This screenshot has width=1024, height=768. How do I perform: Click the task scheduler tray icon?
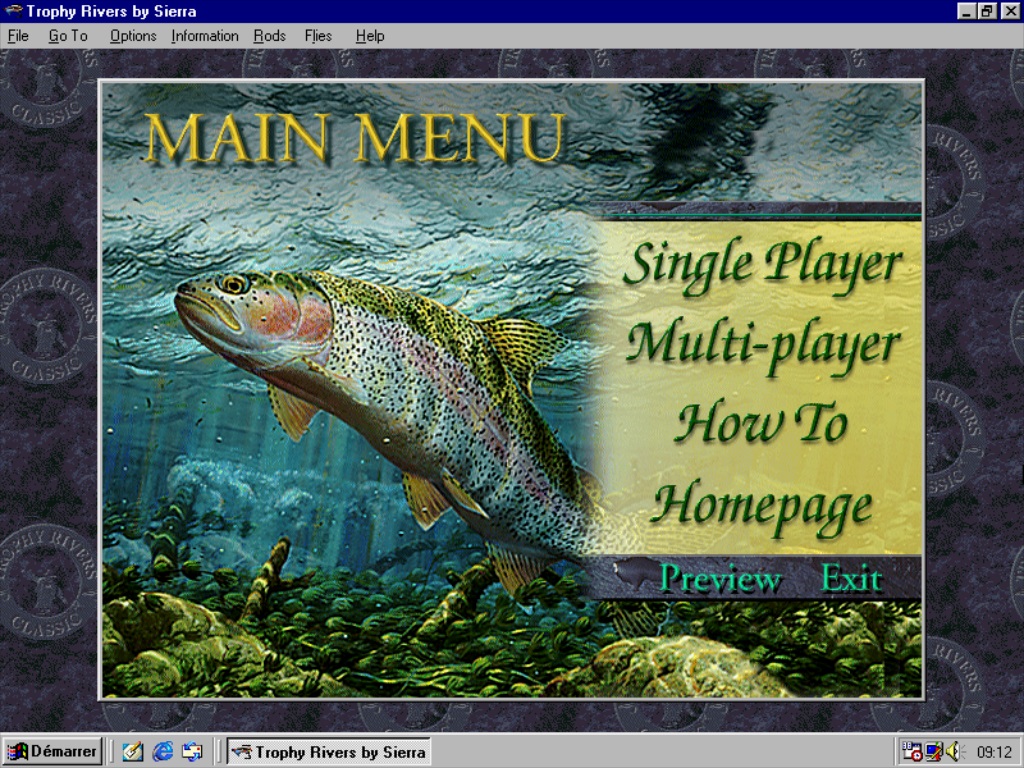912,751
